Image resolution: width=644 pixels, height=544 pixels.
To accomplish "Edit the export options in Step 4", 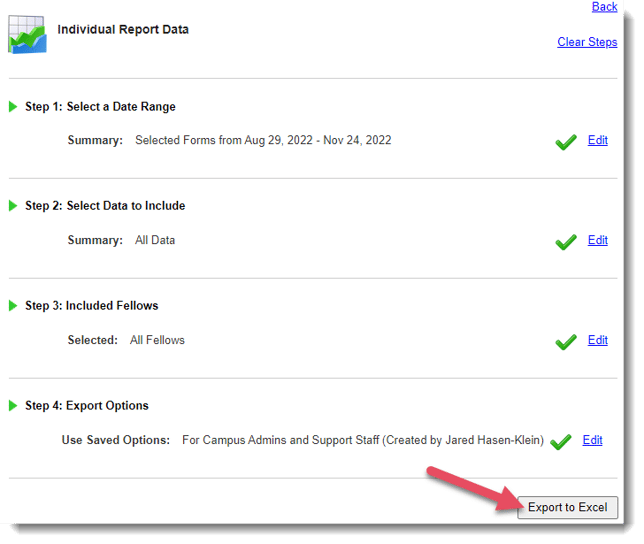I will coord(592,440).
